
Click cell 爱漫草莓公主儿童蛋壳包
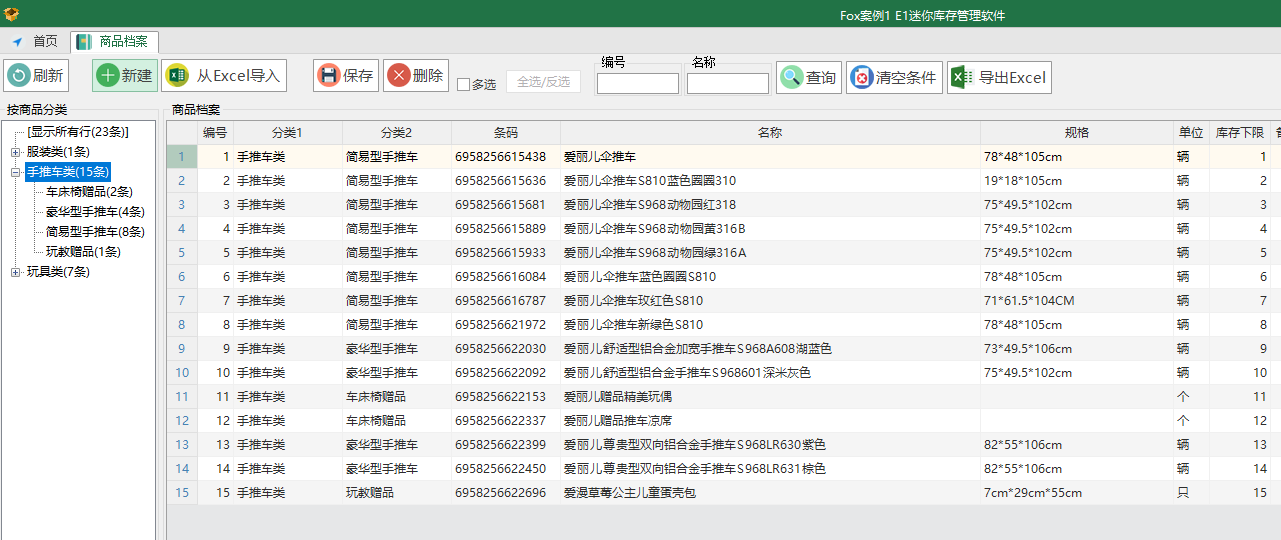770,493
